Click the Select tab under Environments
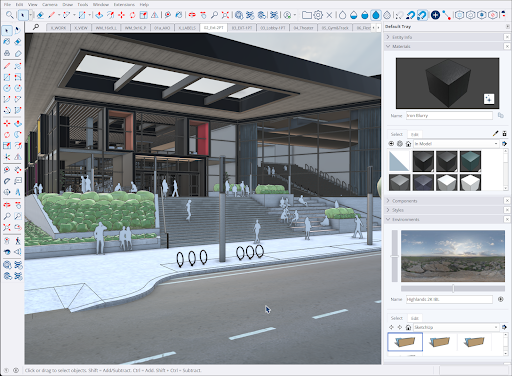Viewport: 512px width, 376px height. (397, 318)
